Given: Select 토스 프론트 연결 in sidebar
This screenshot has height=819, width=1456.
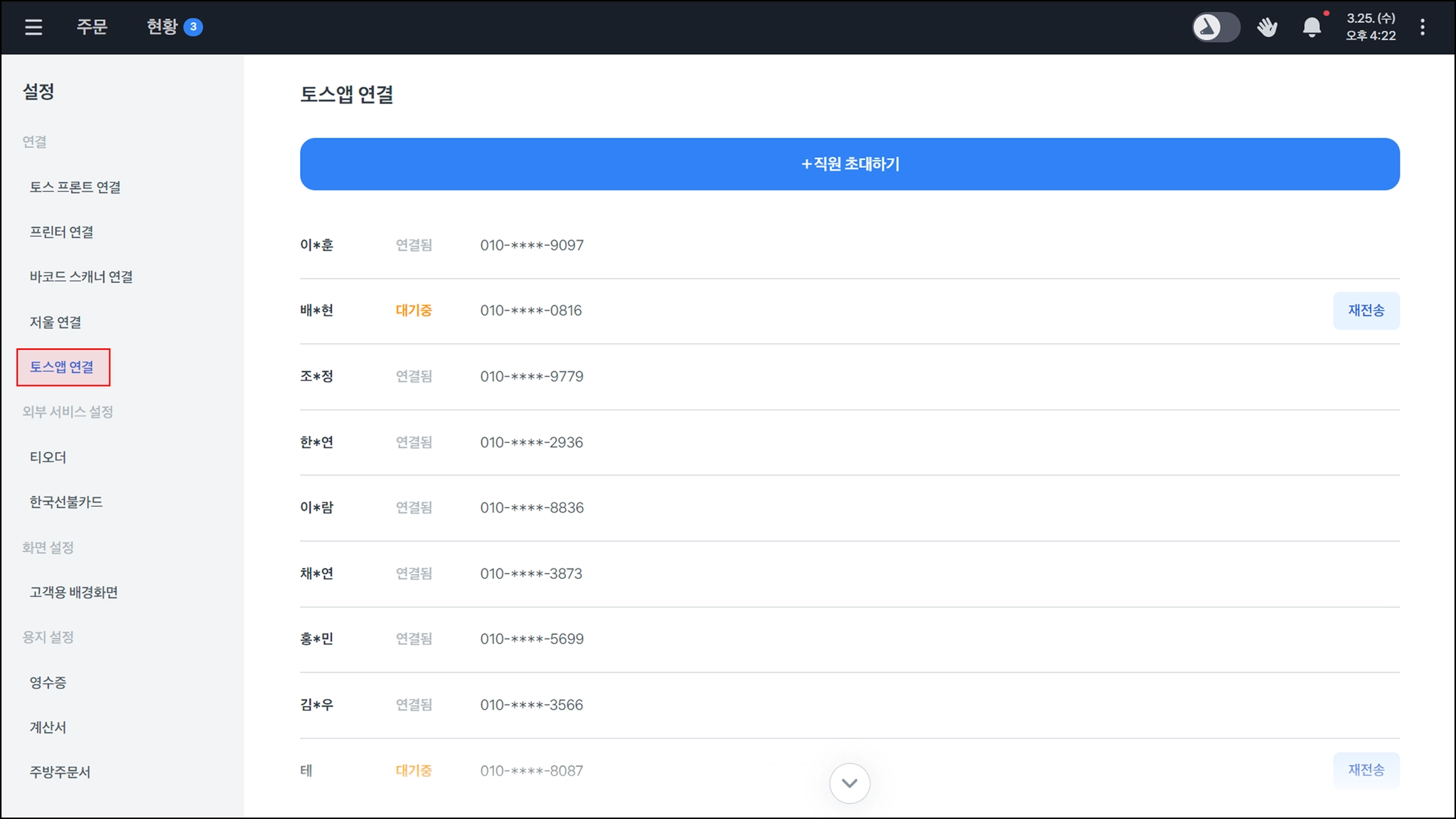Looking at the screenshot, I should 75,187.
